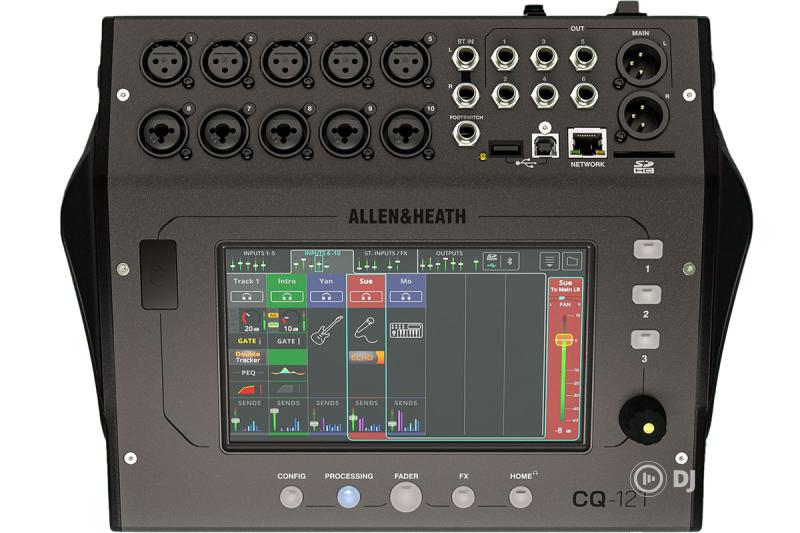
Task: Click the ST IN L jack
Action: pos(465,58)
